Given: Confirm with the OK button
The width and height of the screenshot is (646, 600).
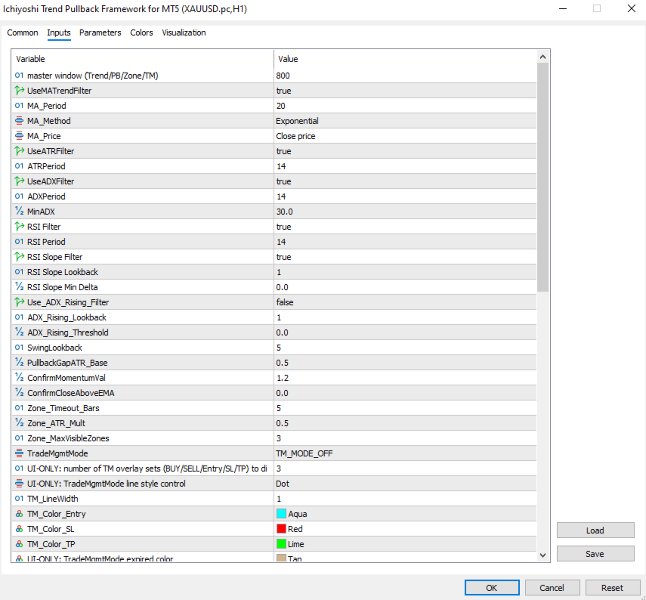Looking at the screenshot, I should [x=492, y=588].
